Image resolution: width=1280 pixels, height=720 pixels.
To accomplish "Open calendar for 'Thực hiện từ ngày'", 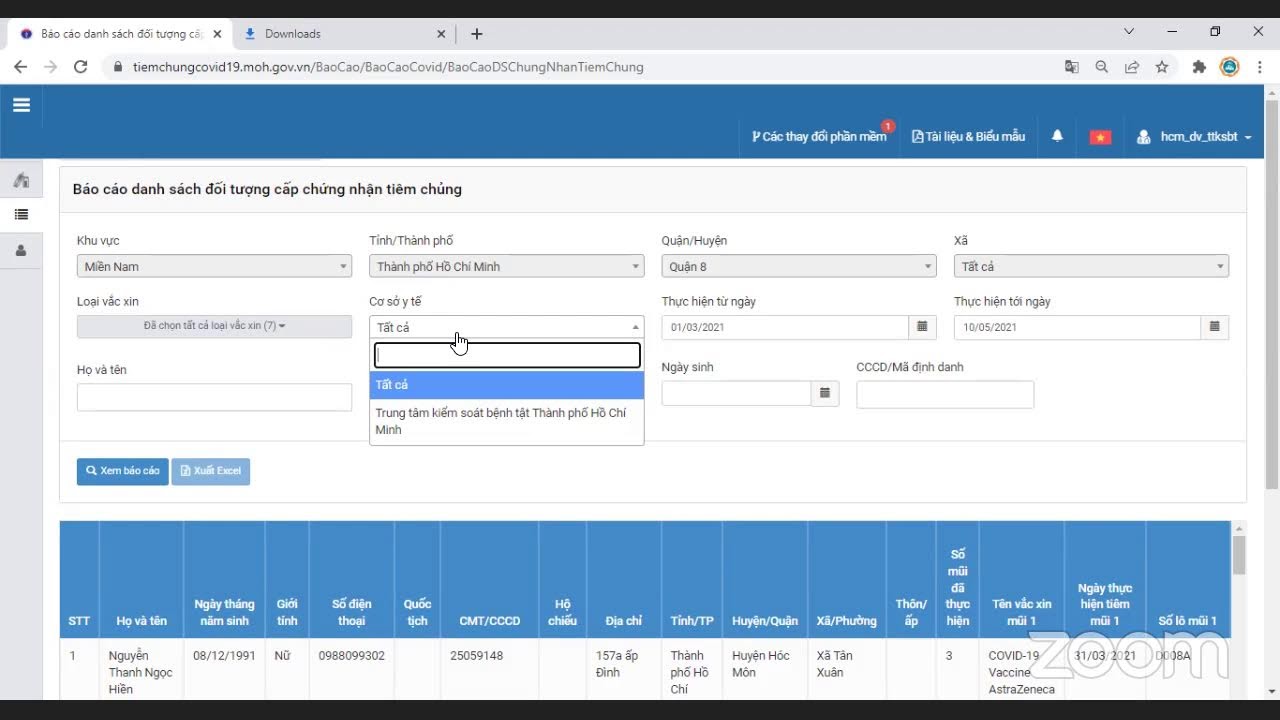I will click(x=922, y=327).
